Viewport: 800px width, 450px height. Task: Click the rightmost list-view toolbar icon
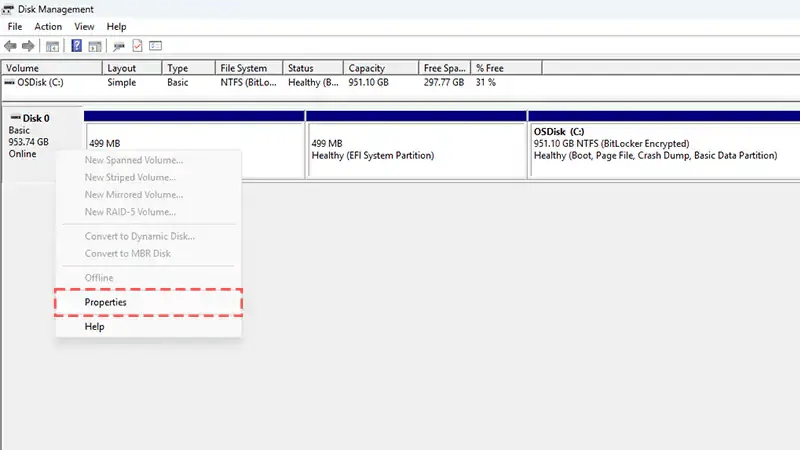[x=155, y=46]
